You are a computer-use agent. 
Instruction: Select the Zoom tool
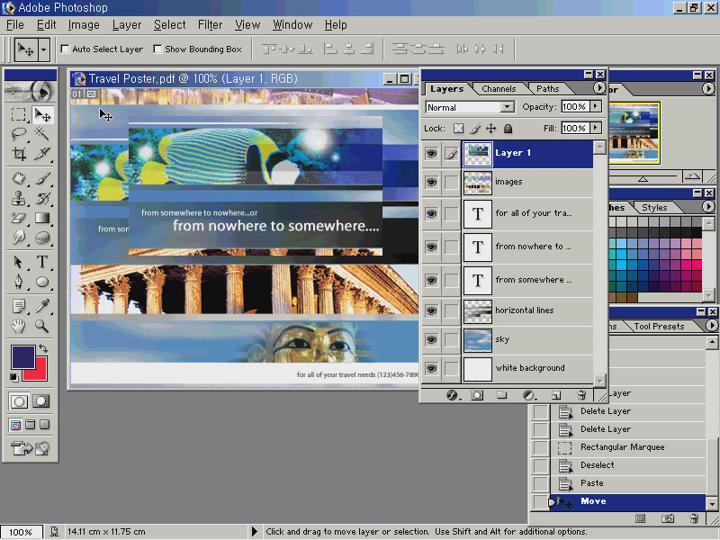point(42,326)
